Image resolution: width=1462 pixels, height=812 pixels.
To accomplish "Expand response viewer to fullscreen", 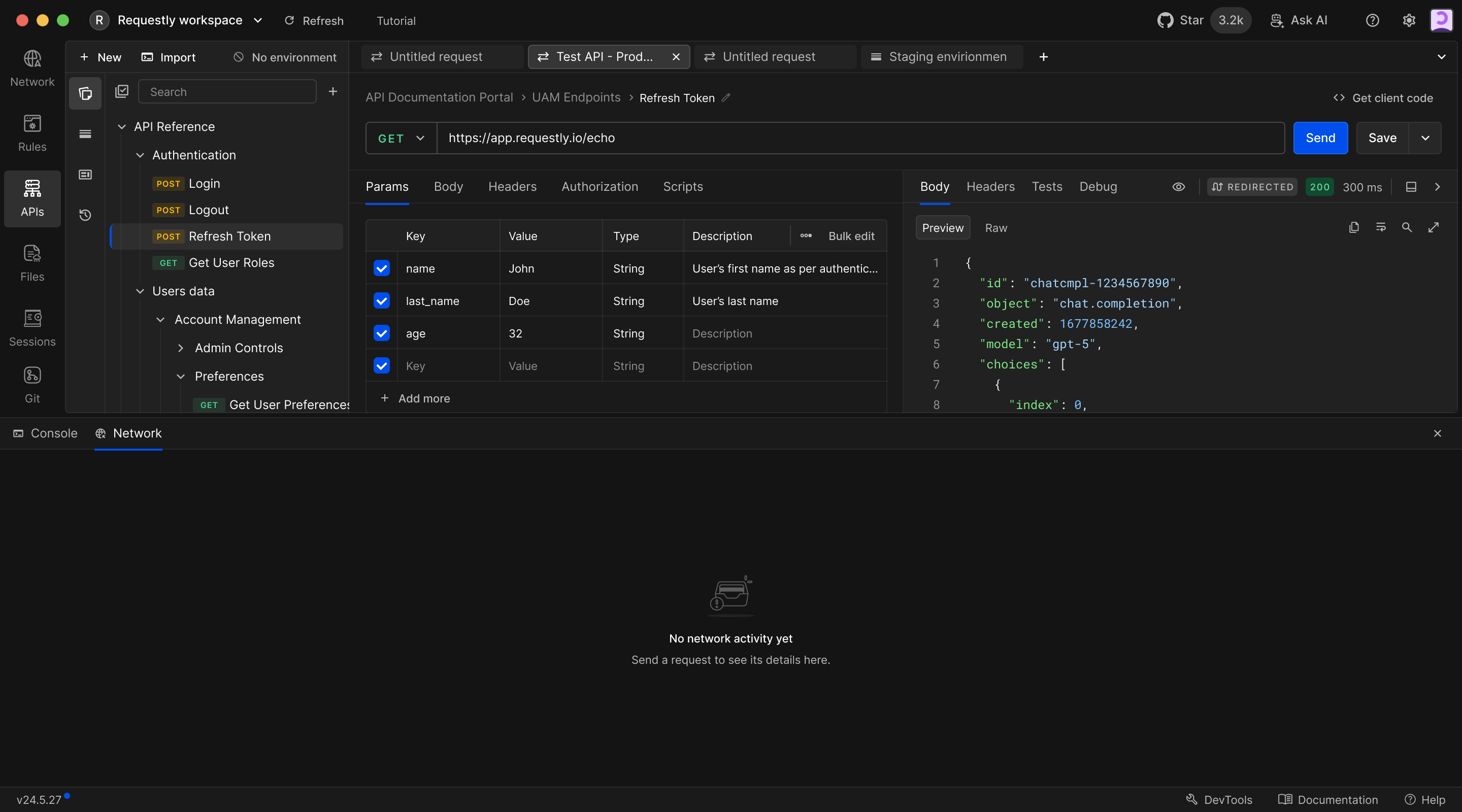I will pyautogui.click(x=1434, y=227).
